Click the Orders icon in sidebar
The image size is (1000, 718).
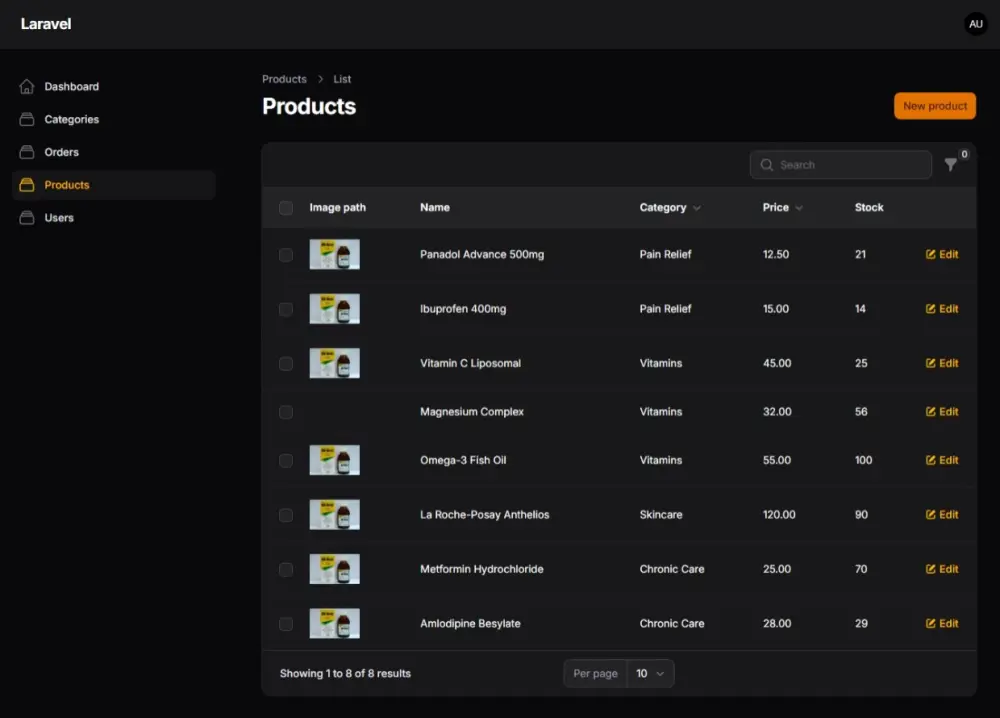coord(27,152)
